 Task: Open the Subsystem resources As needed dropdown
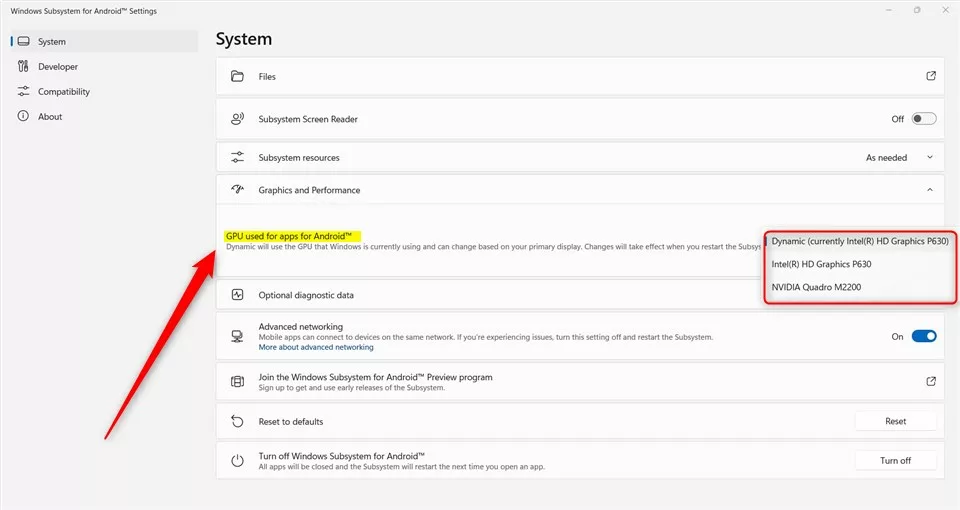tap(899, 157)
